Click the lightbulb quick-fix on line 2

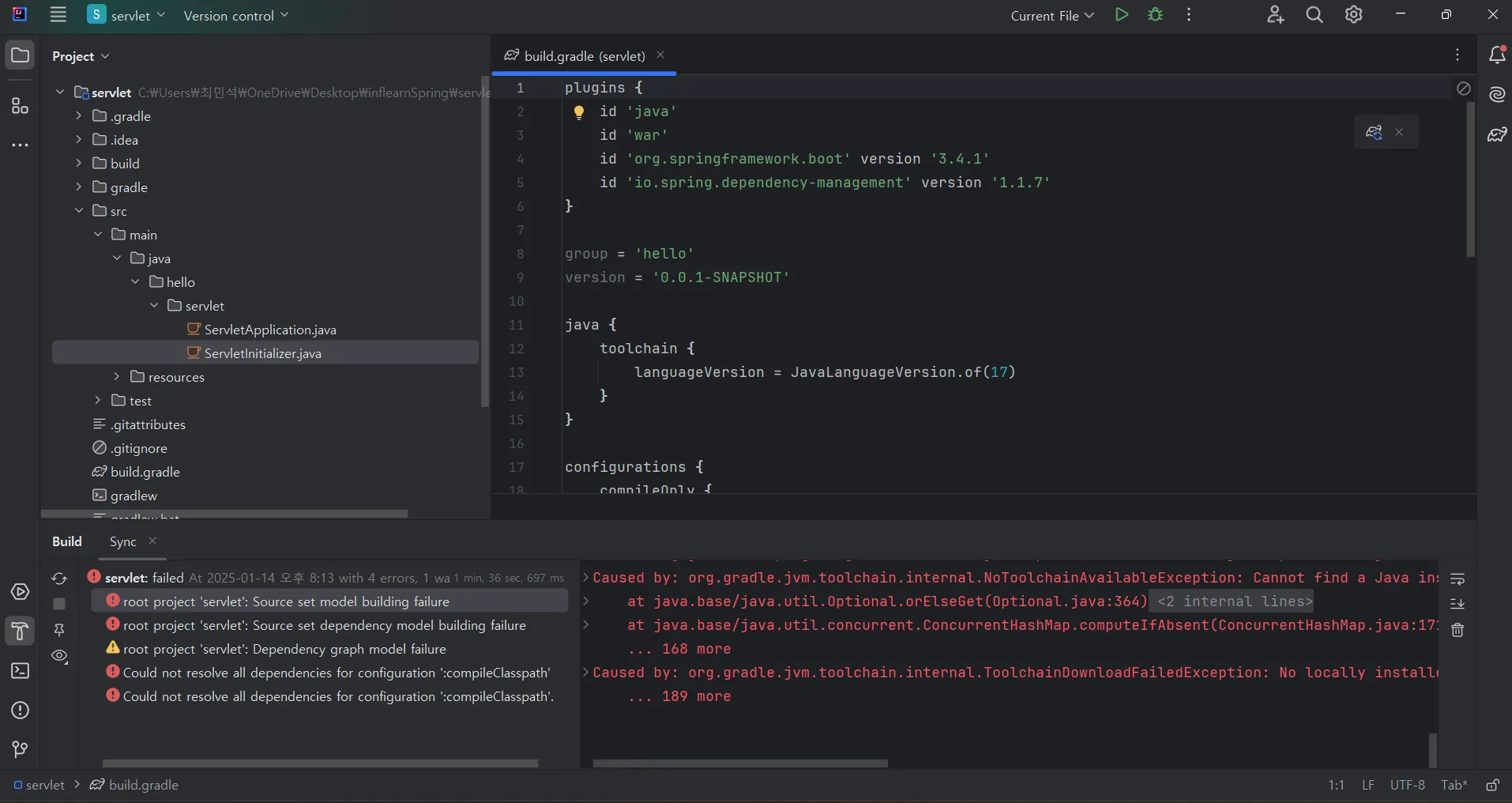tap(579, 112)
